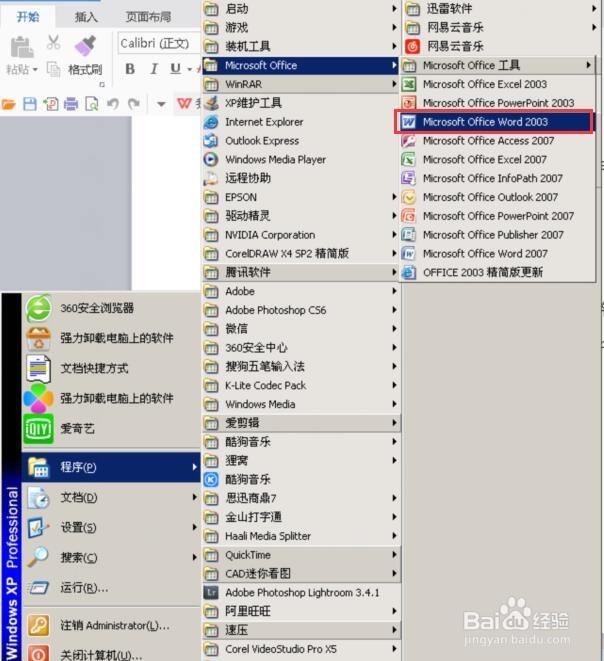Open 远程协助 remote assistance entry
The image size is (604, 661).
click(300, 178)
